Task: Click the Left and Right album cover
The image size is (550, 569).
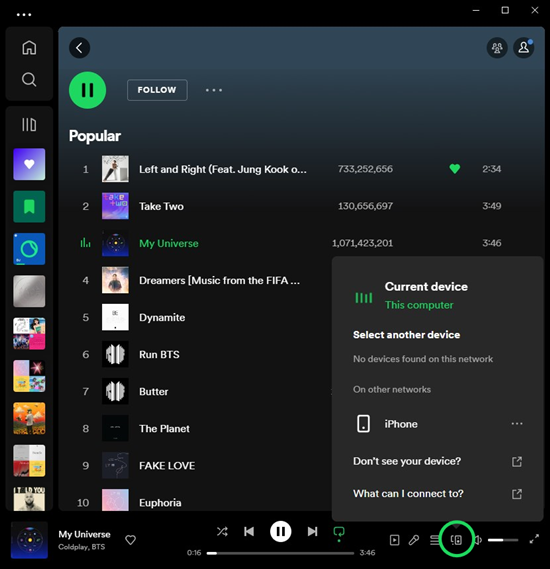Action: pyautogui.click(x=115, y=169)
